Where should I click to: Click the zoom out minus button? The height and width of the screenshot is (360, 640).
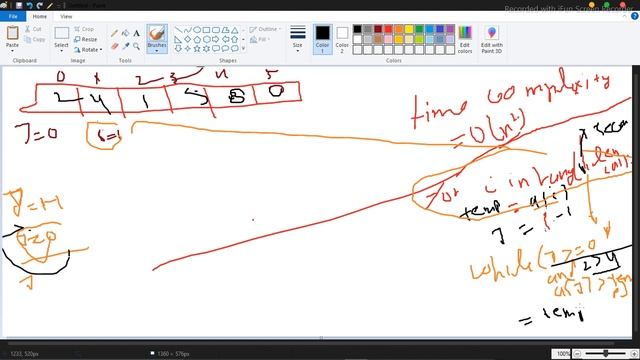[x=577, y=353]
